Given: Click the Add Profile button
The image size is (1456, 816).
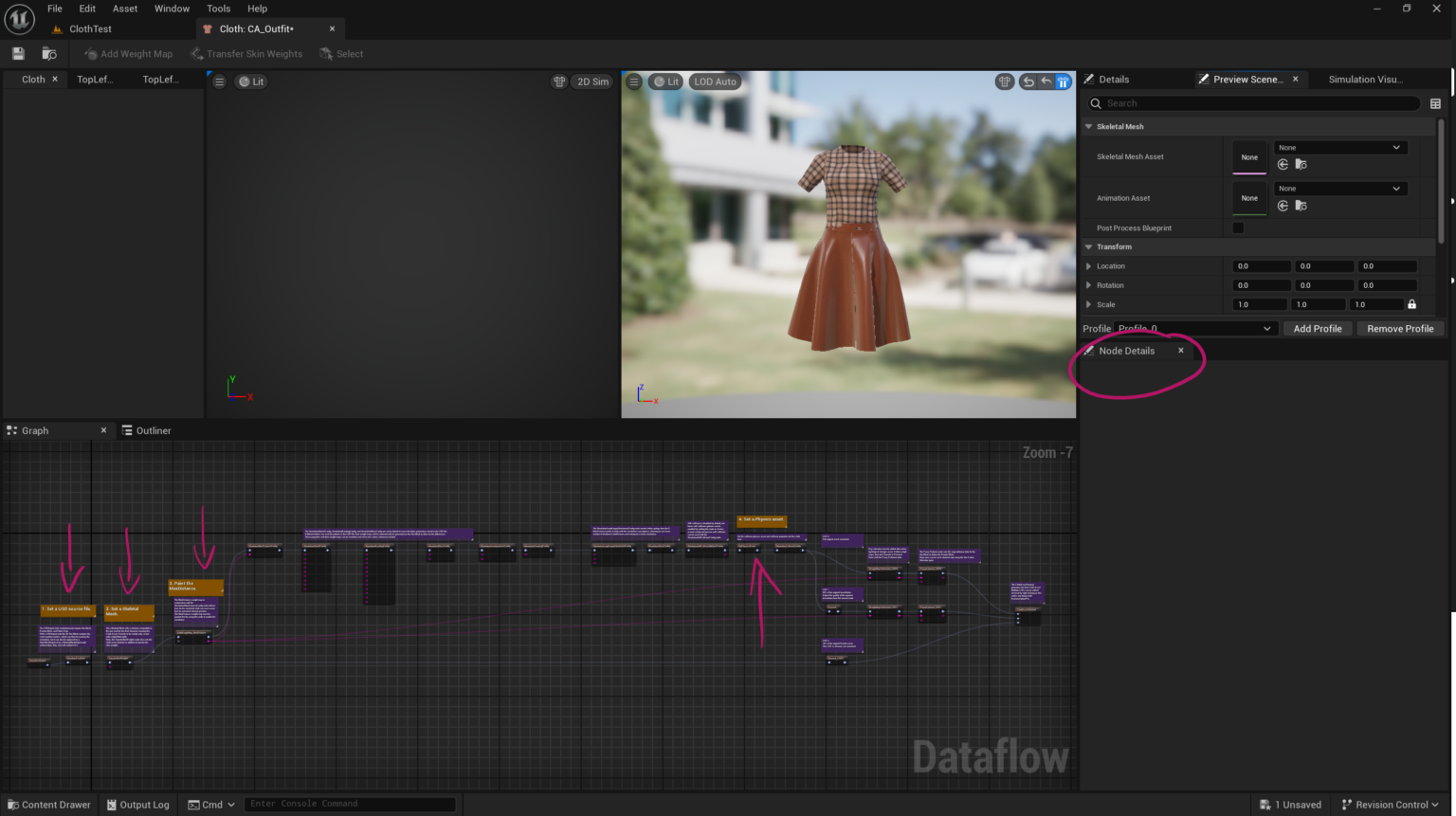Looking at the screenshot, I should point(1317,328).
